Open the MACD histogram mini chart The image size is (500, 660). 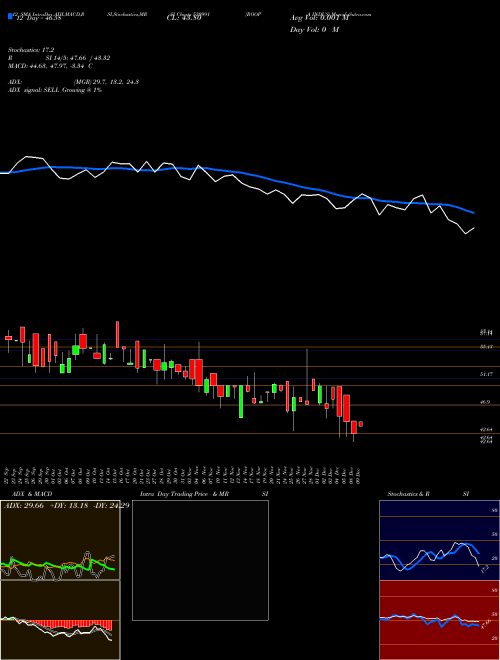[60, 620]
